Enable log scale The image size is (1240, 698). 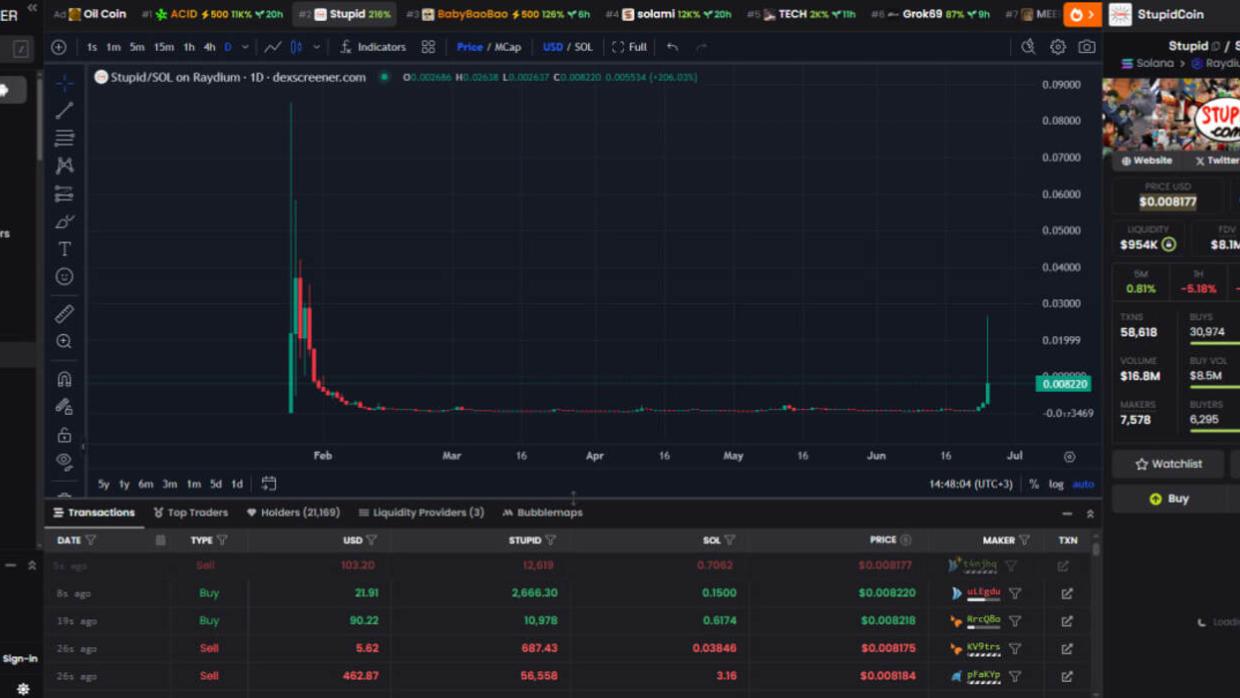point(1056,484)
